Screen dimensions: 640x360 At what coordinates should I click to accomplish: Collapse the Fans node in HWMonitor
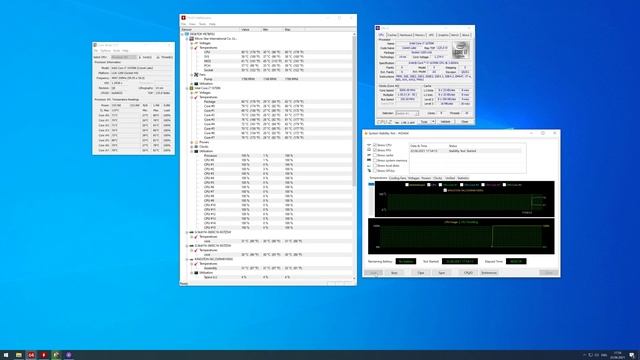tap(191, 75)
